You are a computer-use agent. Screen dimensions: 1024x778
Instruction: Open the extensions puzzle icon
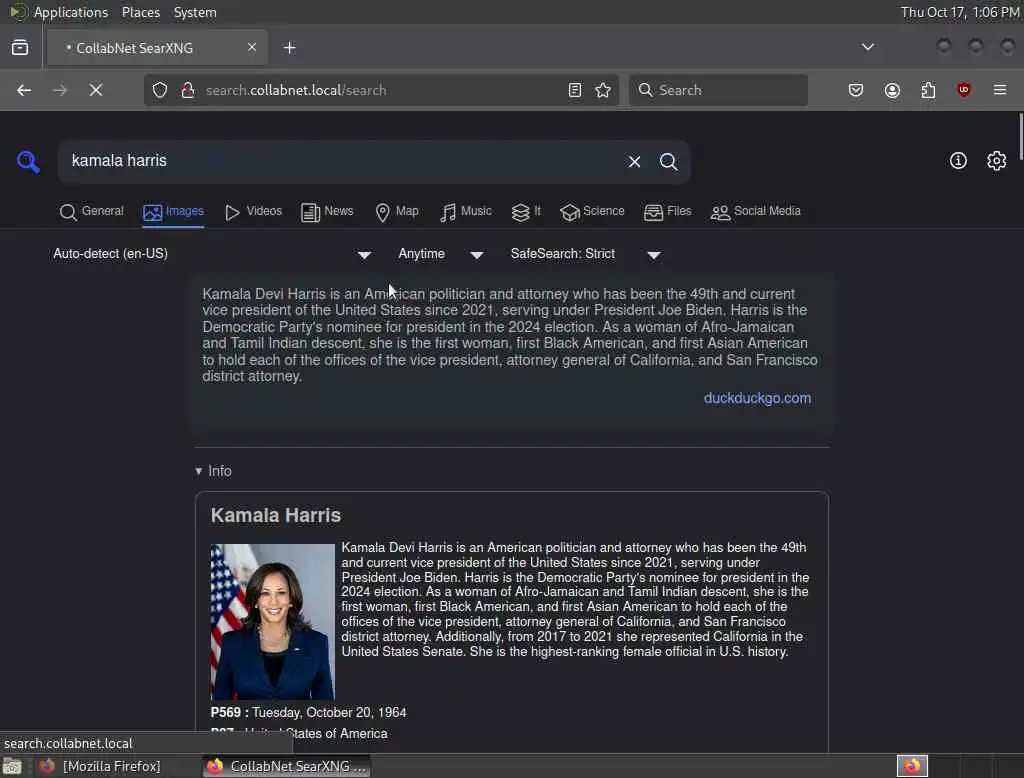pos(928,90)
